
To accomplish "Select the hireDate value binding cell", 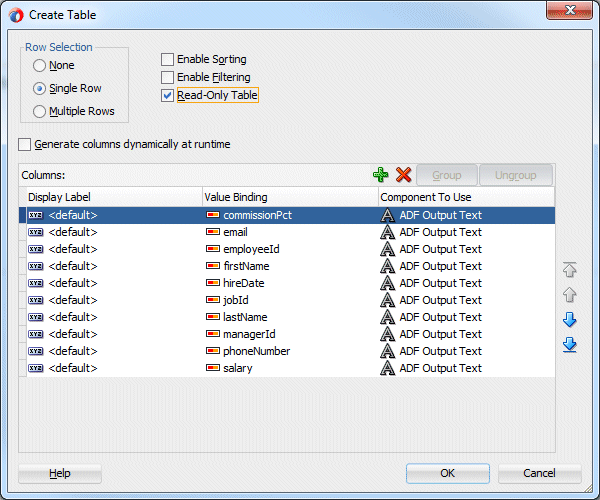I will tap(290, 283).
